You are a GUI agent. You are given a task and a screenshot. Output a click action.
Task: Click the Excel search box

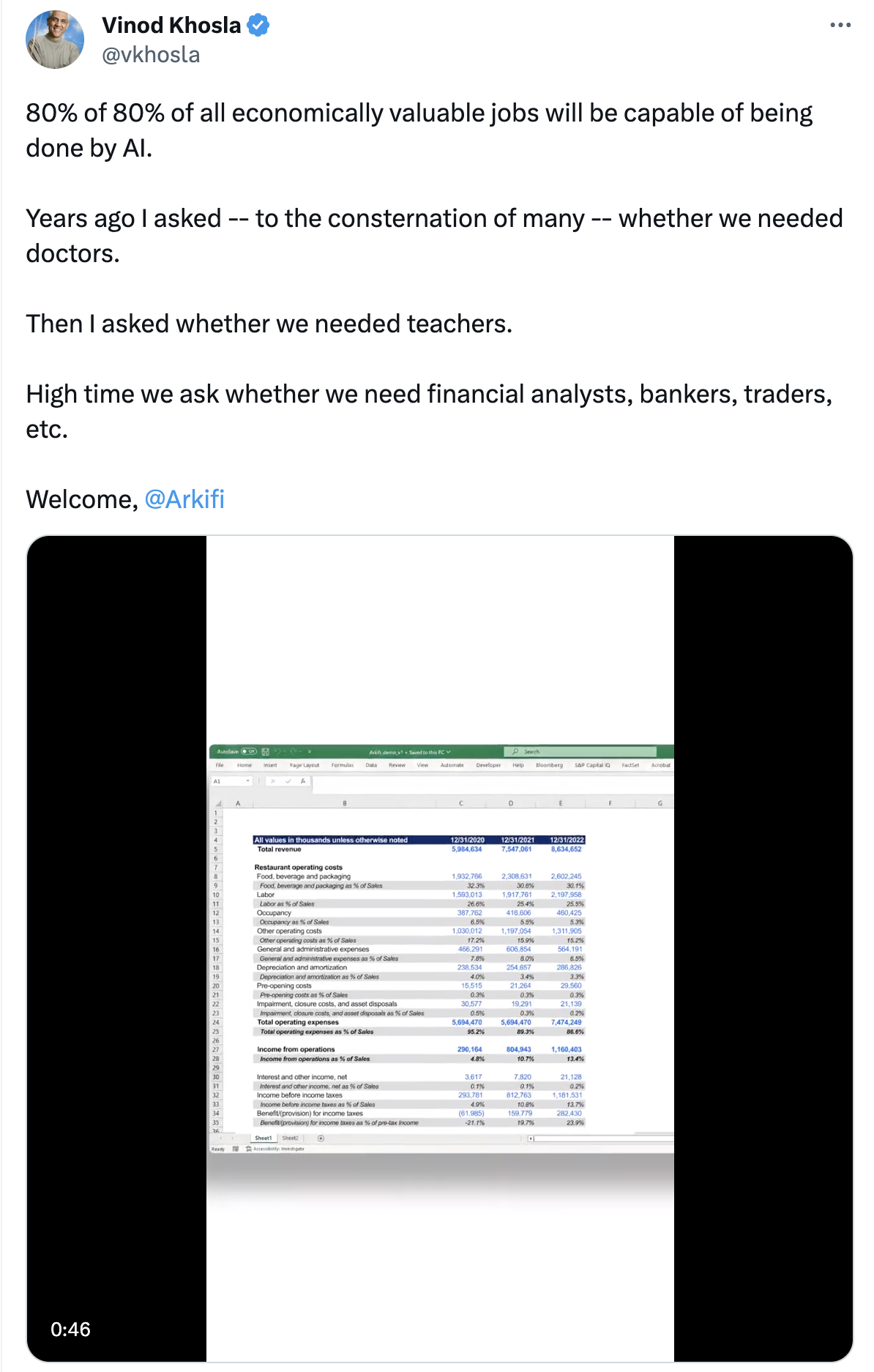pyautogui.click(x=580, y=752)
